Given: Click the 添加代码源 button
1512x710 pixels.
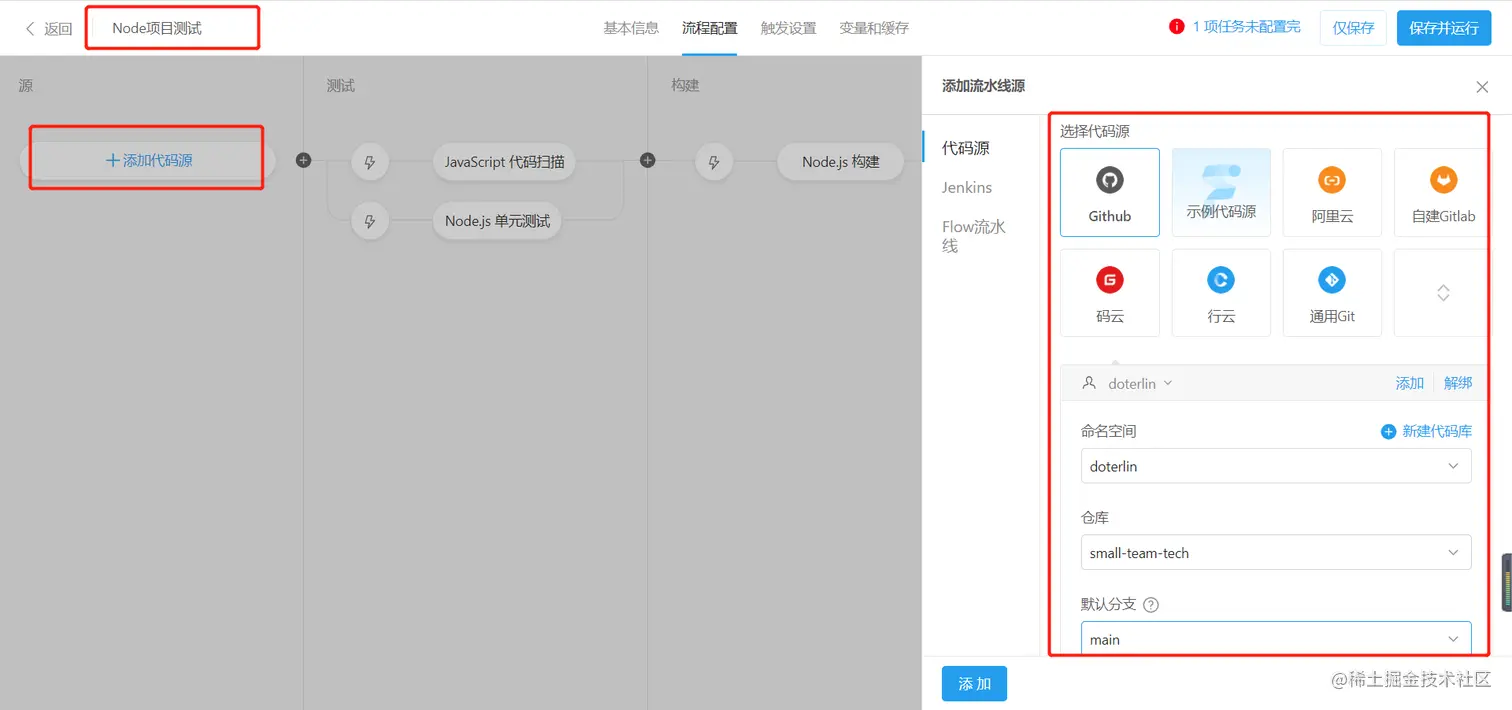Looking at the screenshot, I should tap(148, 160).
